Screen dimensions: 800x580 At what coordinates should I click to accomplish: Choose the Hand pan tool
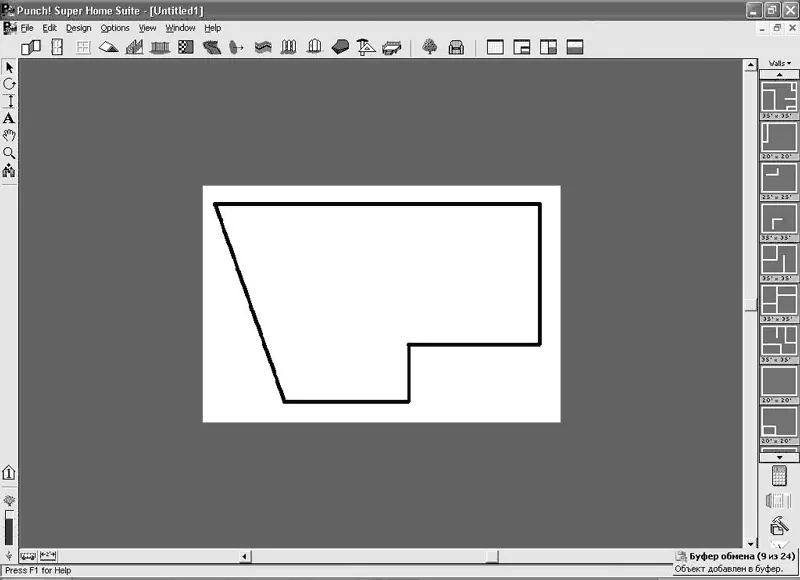9,135
